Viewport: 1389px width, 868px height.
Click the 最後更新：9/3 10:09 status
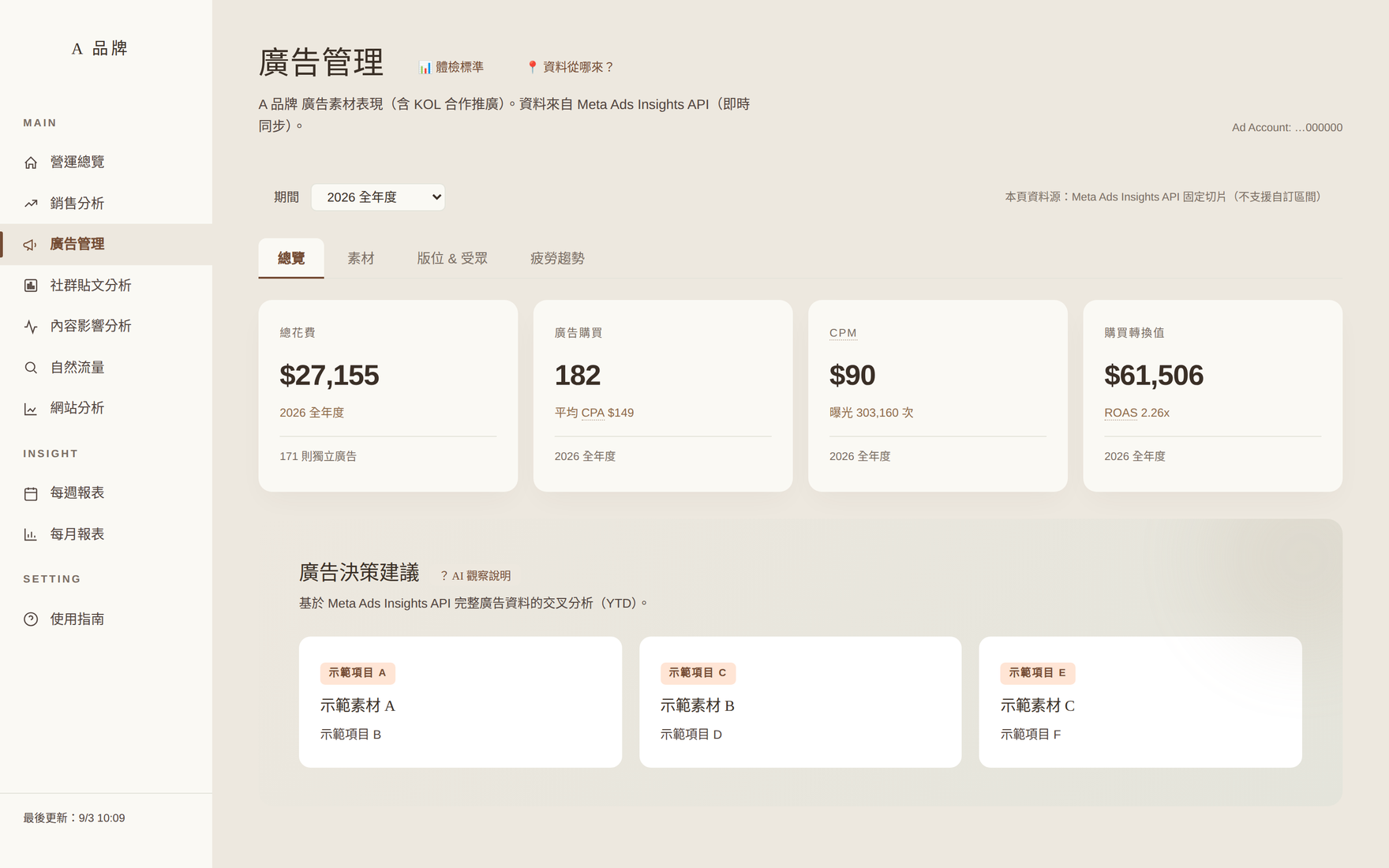point(74,817)
